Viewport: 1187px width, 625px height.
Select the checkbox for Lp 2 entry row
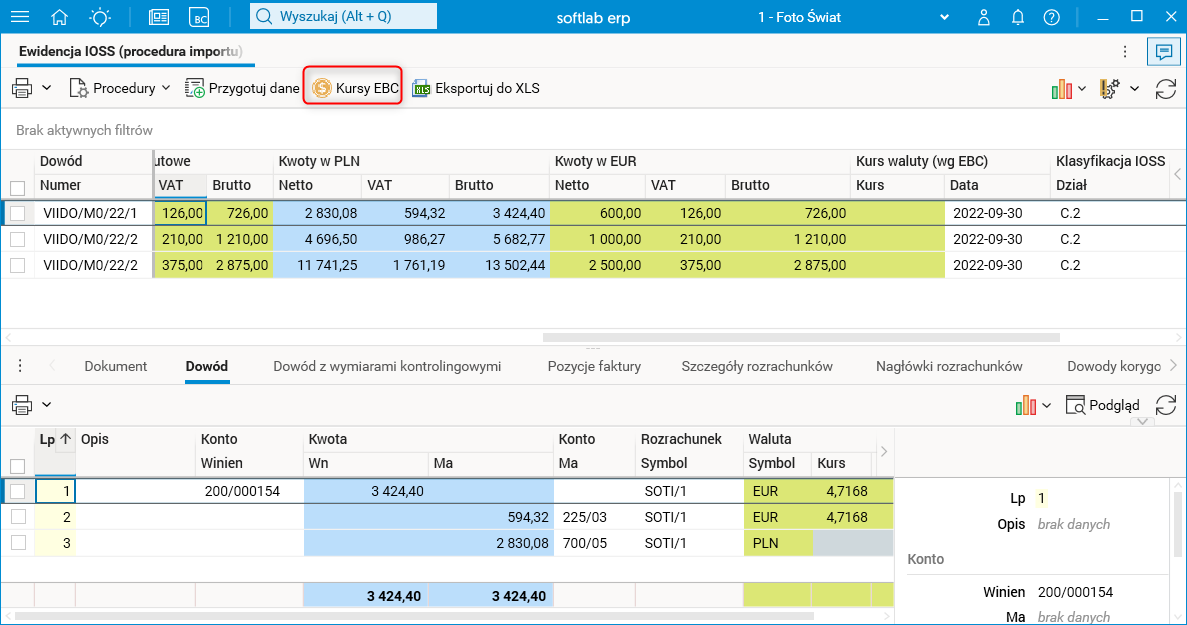pyautogui.click(x=17, y=517)
